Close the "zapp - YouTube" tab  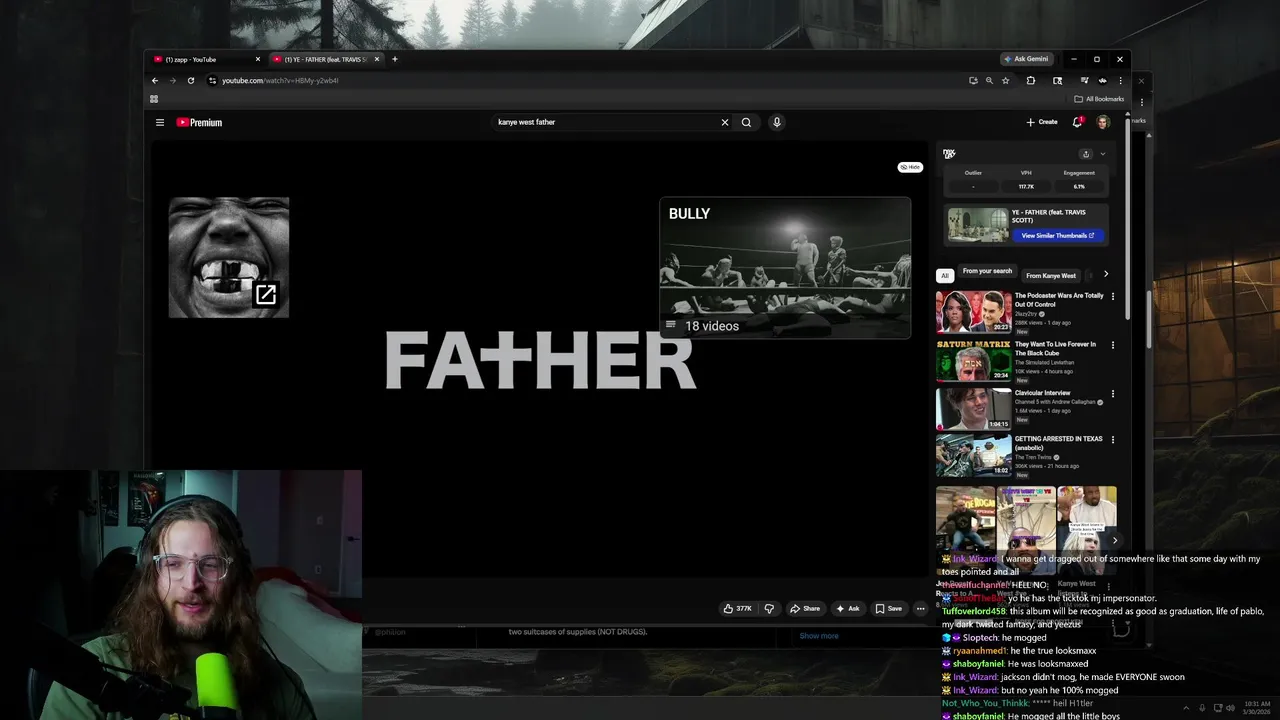(x=257, y=59)
